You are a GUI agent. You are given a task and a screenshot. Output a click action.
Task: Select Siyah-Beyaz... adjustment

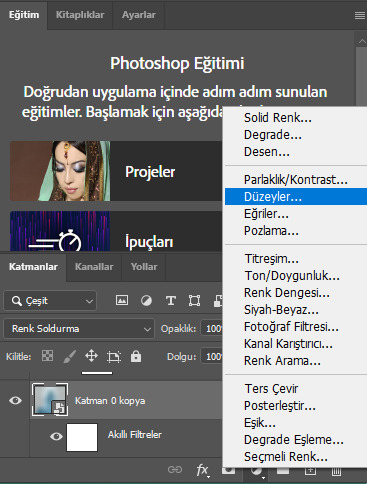tap(296, 310)
